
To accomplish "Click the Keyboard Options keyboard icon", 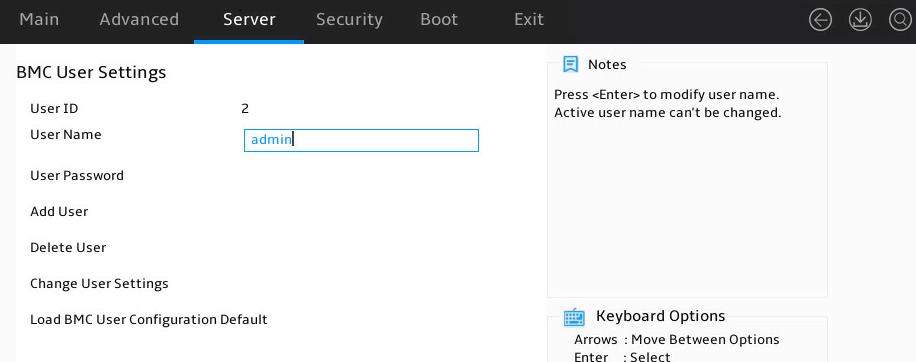I will [x=574, y=317].
